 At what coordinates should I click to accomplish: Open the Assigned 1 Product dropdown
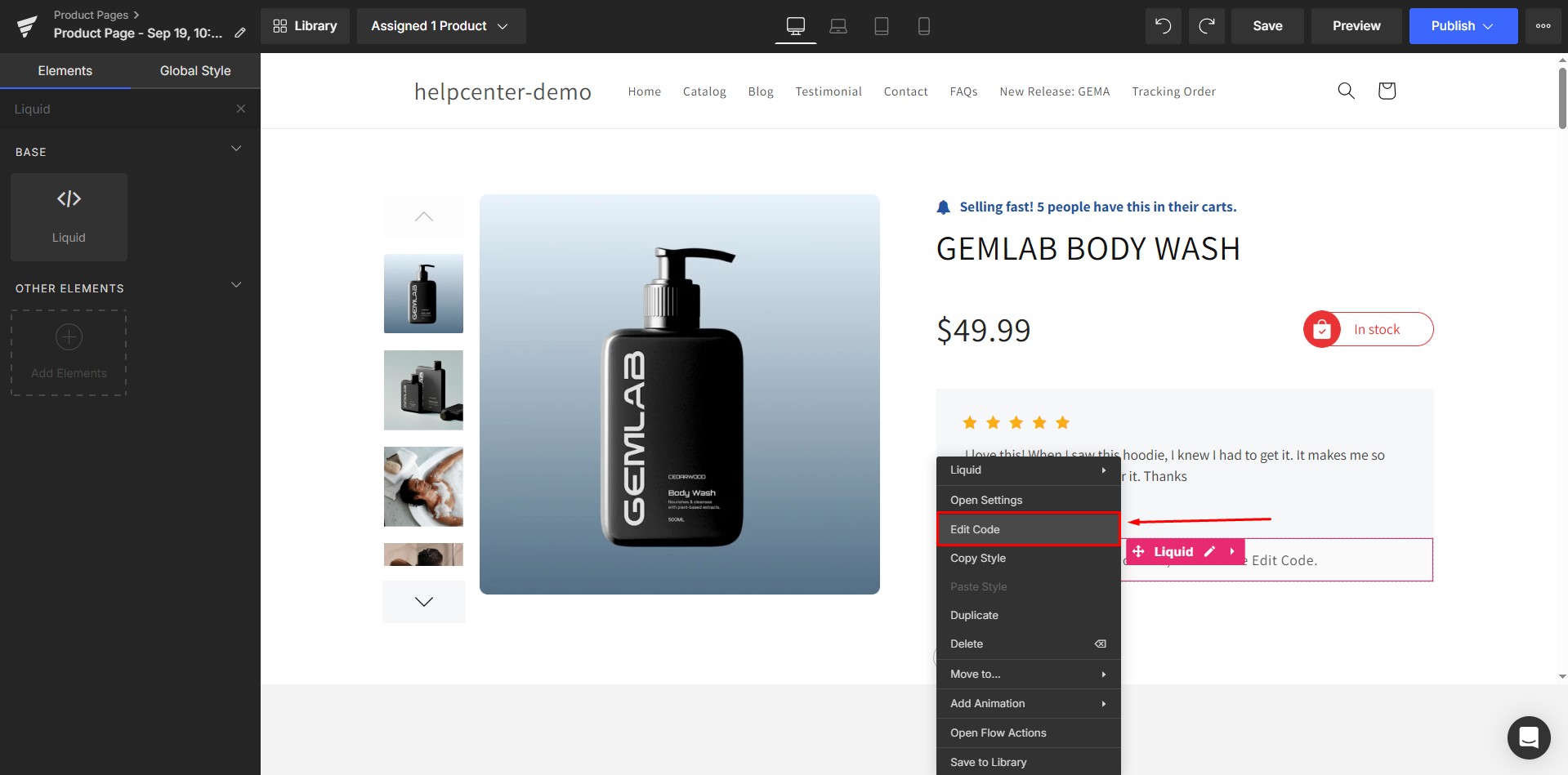(x=440, y=26)
